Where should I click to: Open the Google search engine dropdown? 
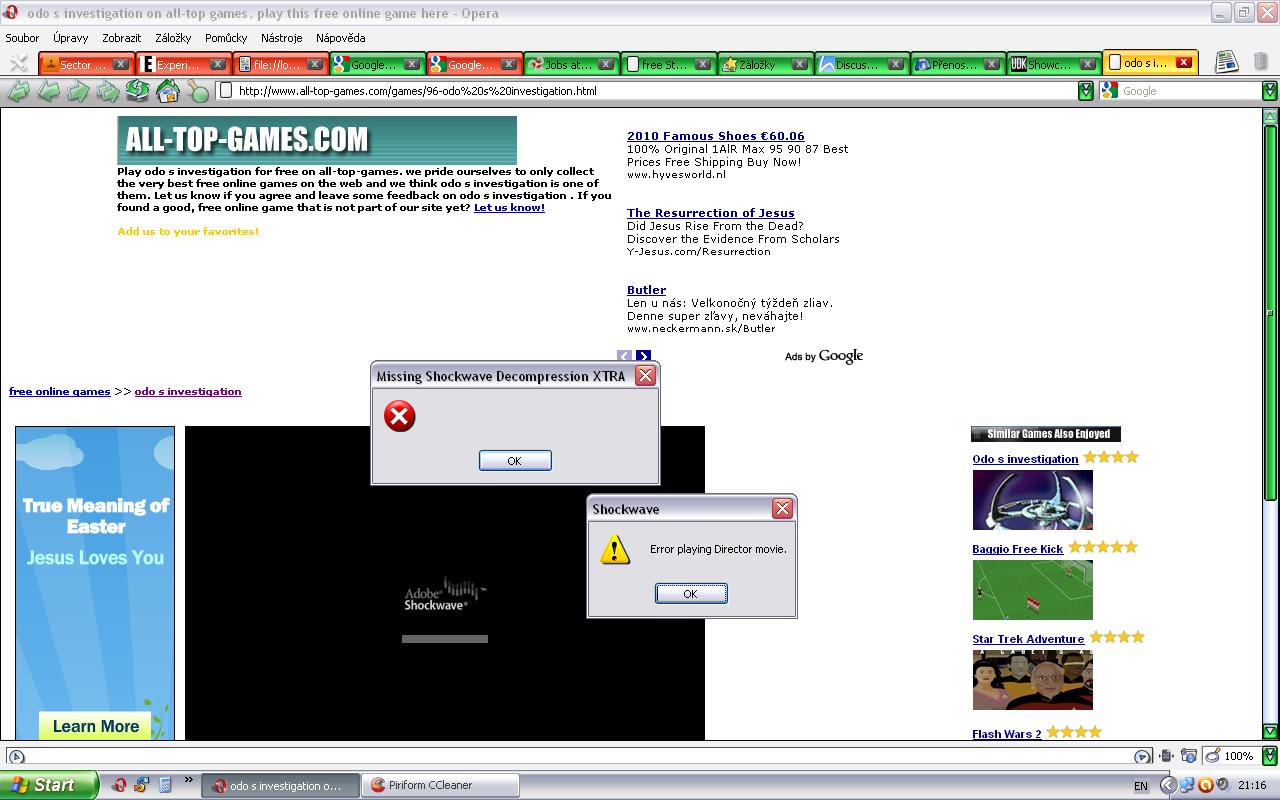1109,91
